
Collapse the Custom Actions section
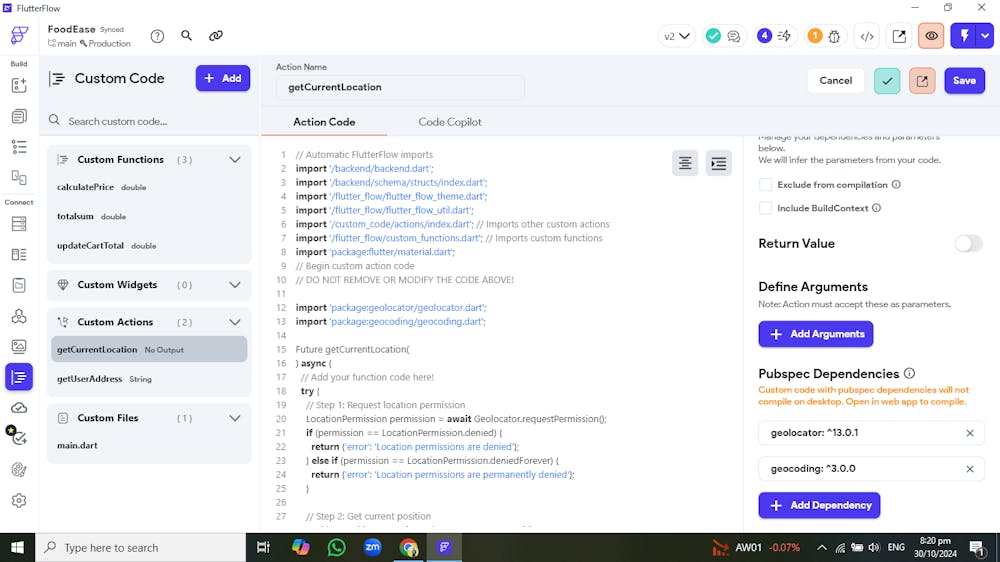click(235, 322)
